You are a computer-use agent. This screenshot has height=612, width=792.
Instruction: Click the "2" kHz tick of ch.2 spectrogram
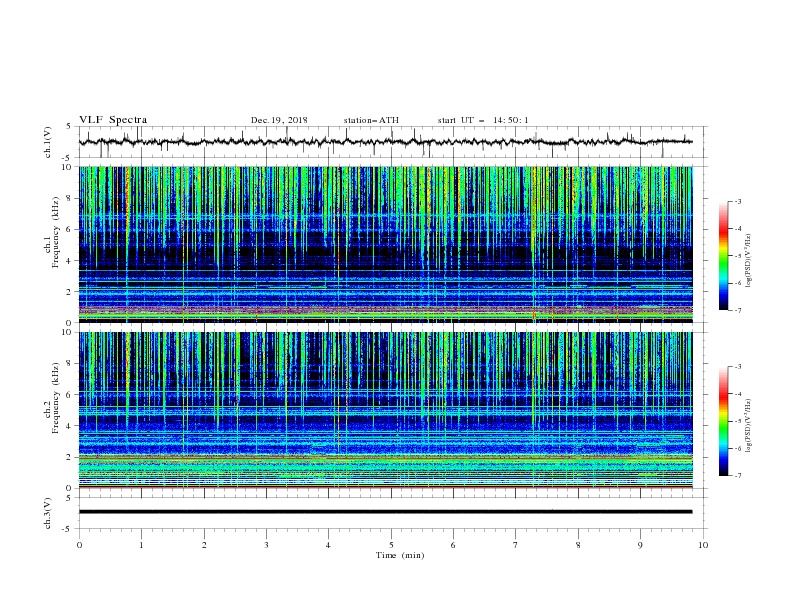[x=70, y=457]
